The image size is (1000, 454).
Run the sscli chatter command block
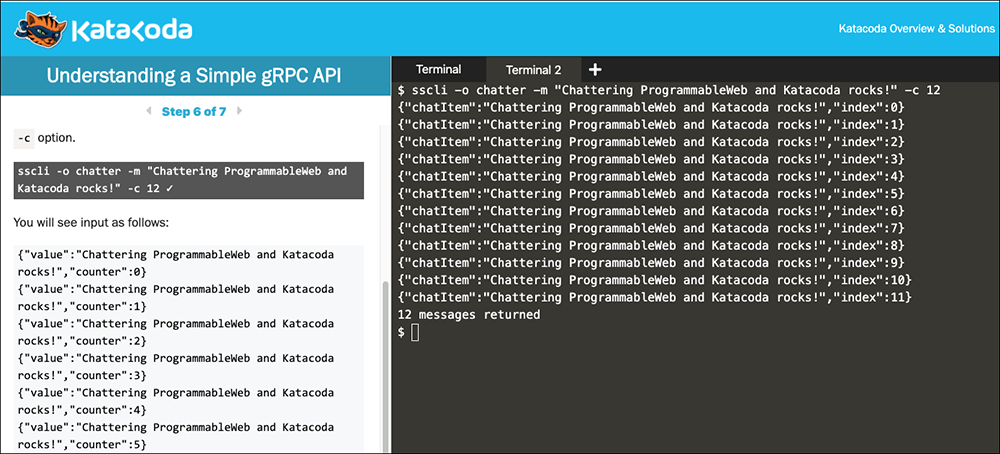189,180
